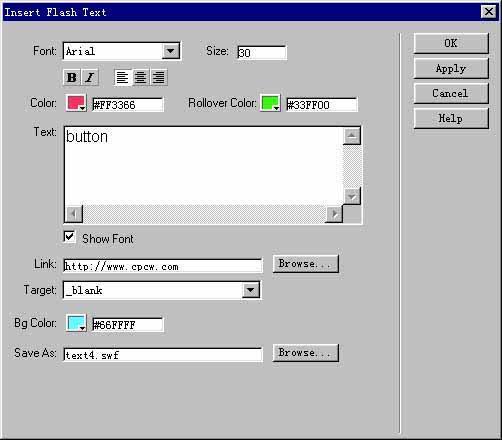
Task: Open the Bg Color swatch picker
Action: click(76, 323)
